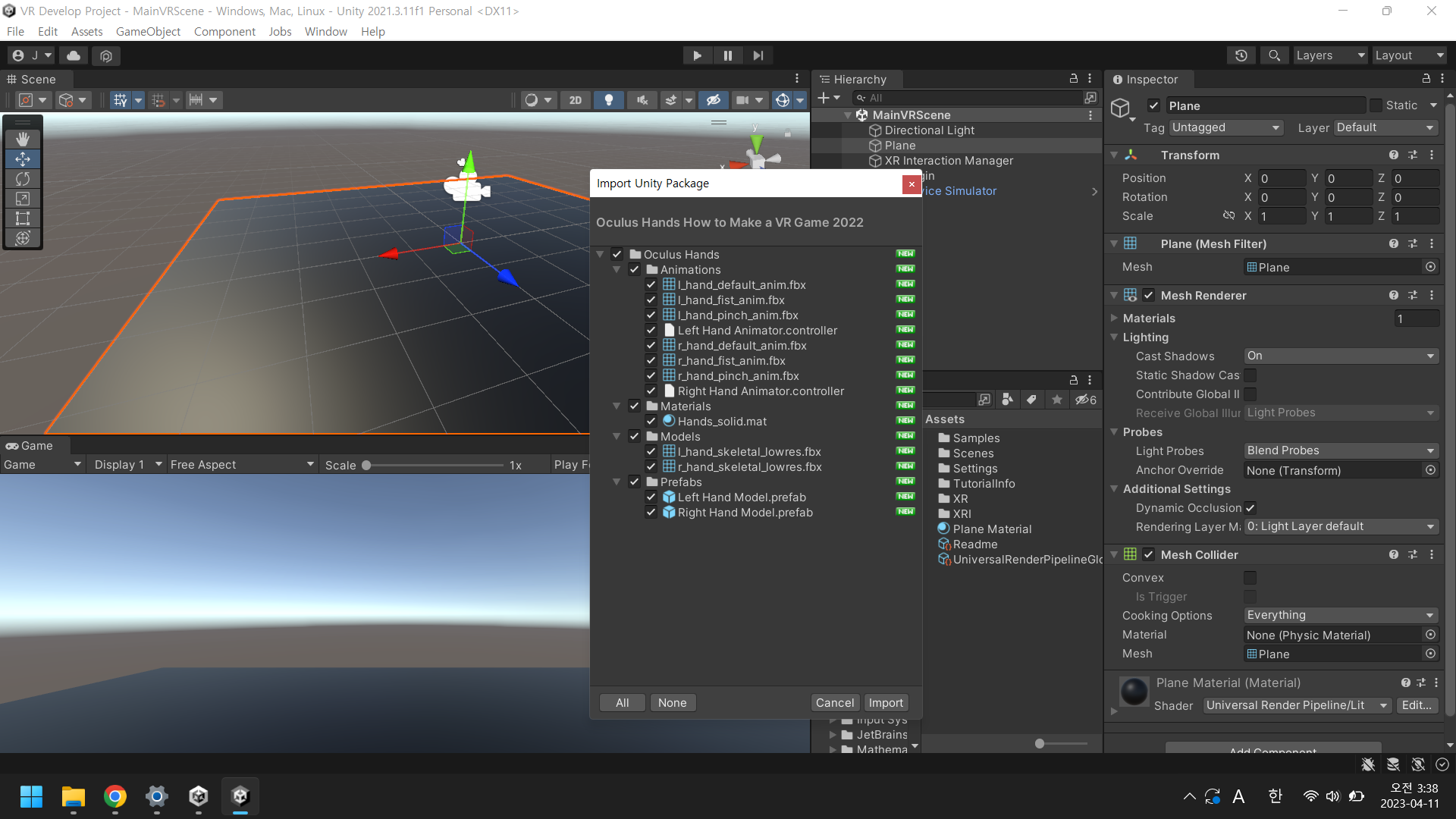The width and height of the screenshot is (1456, 819).
Task: Select the Rect tool in Scene
Action: pos(23,218)
